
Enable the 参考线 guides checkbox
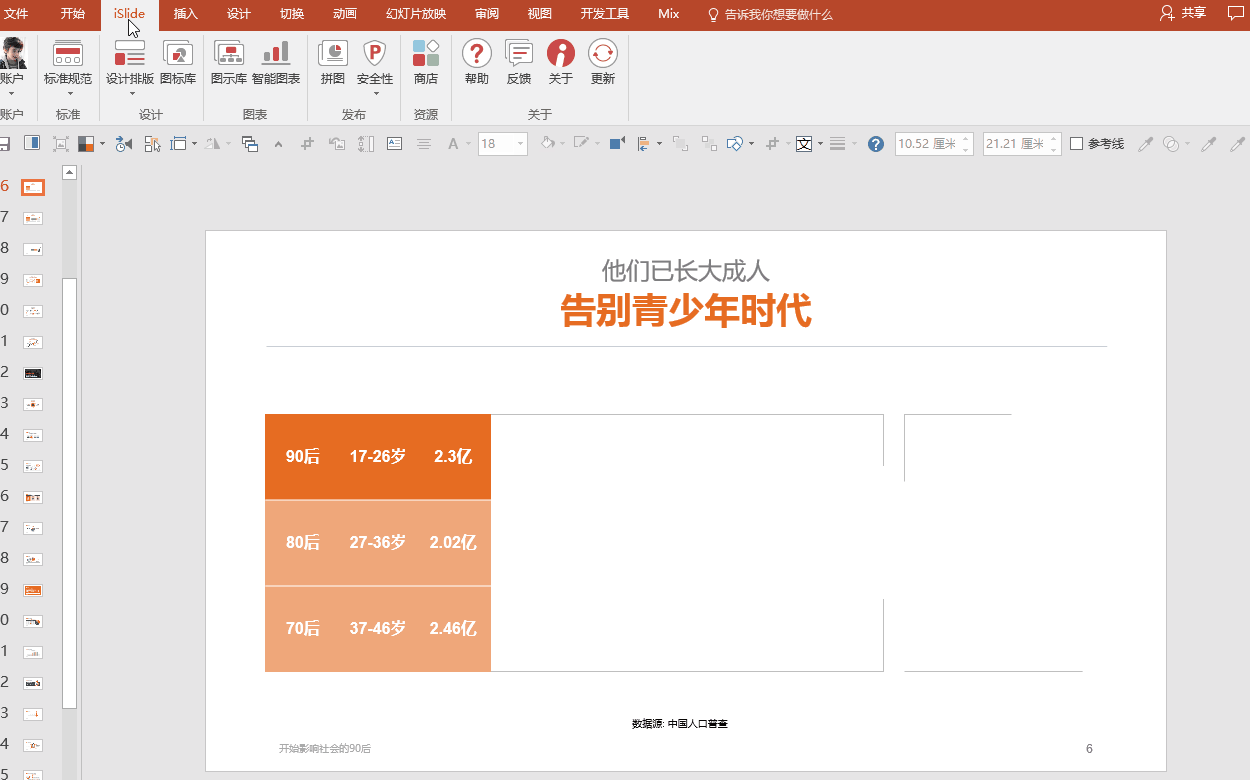click(1077, 144)
